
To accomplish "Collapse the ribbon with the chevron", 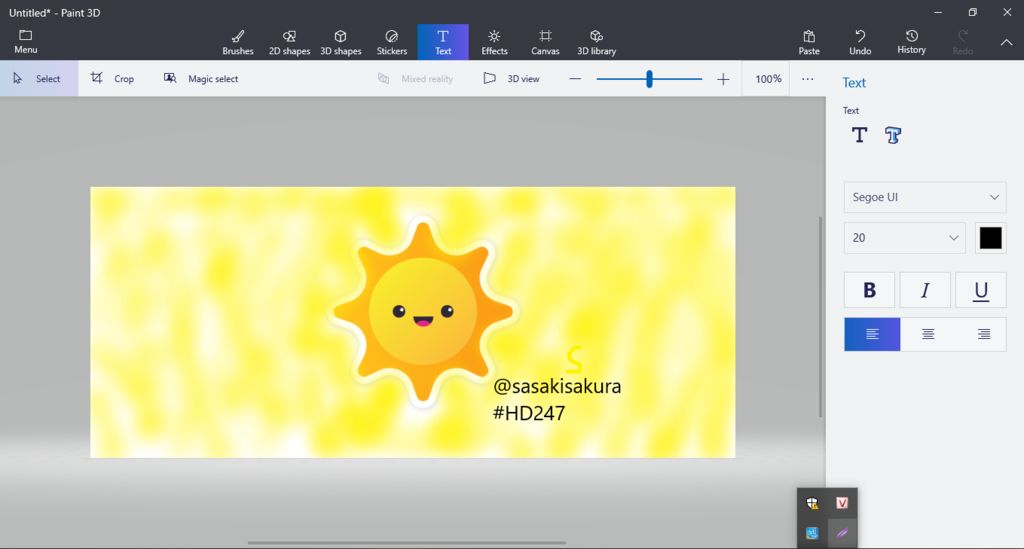I will pos(1006,42).
